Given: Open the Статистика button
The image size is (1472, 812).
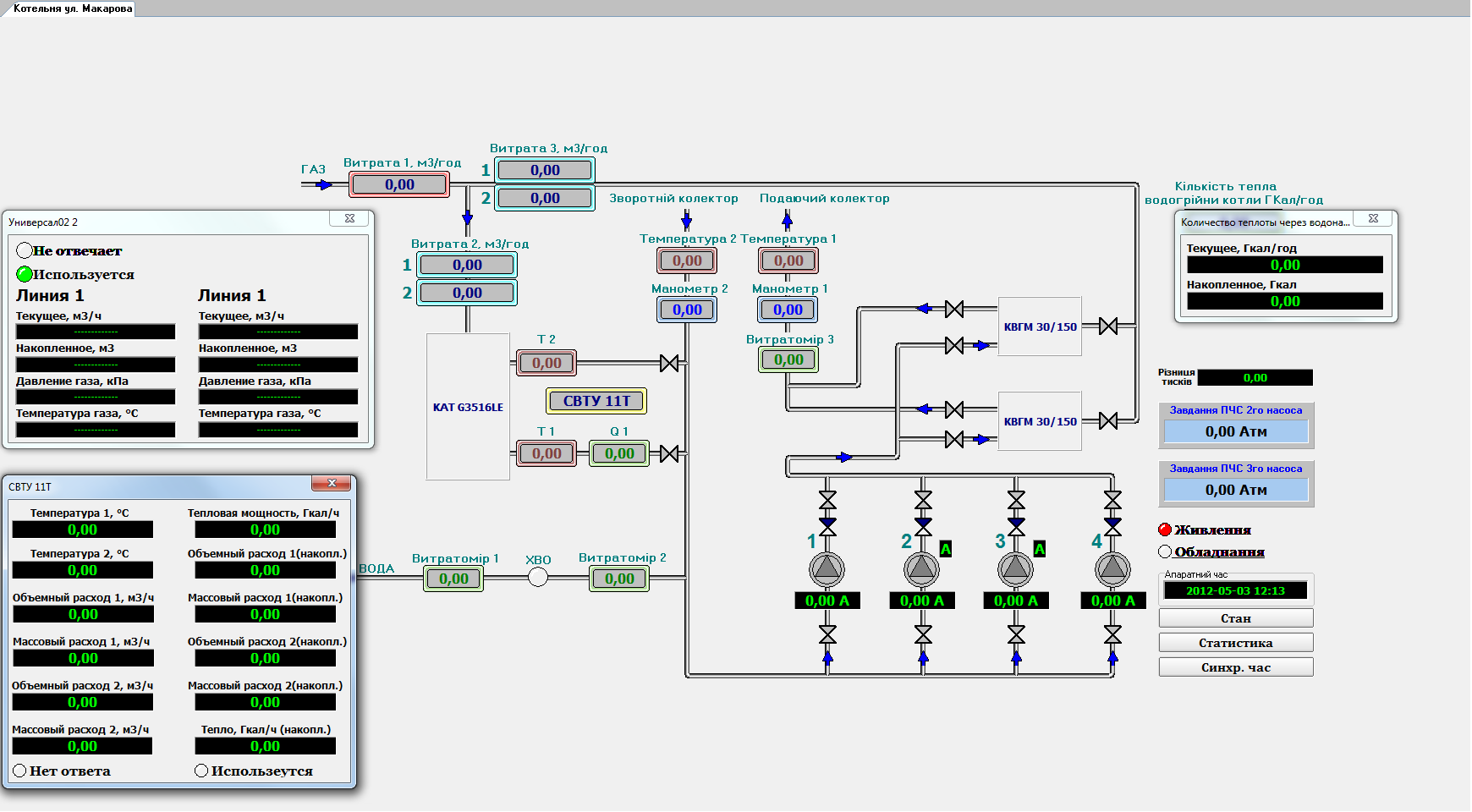Looking at the screenshot, I should [1235, 643].
